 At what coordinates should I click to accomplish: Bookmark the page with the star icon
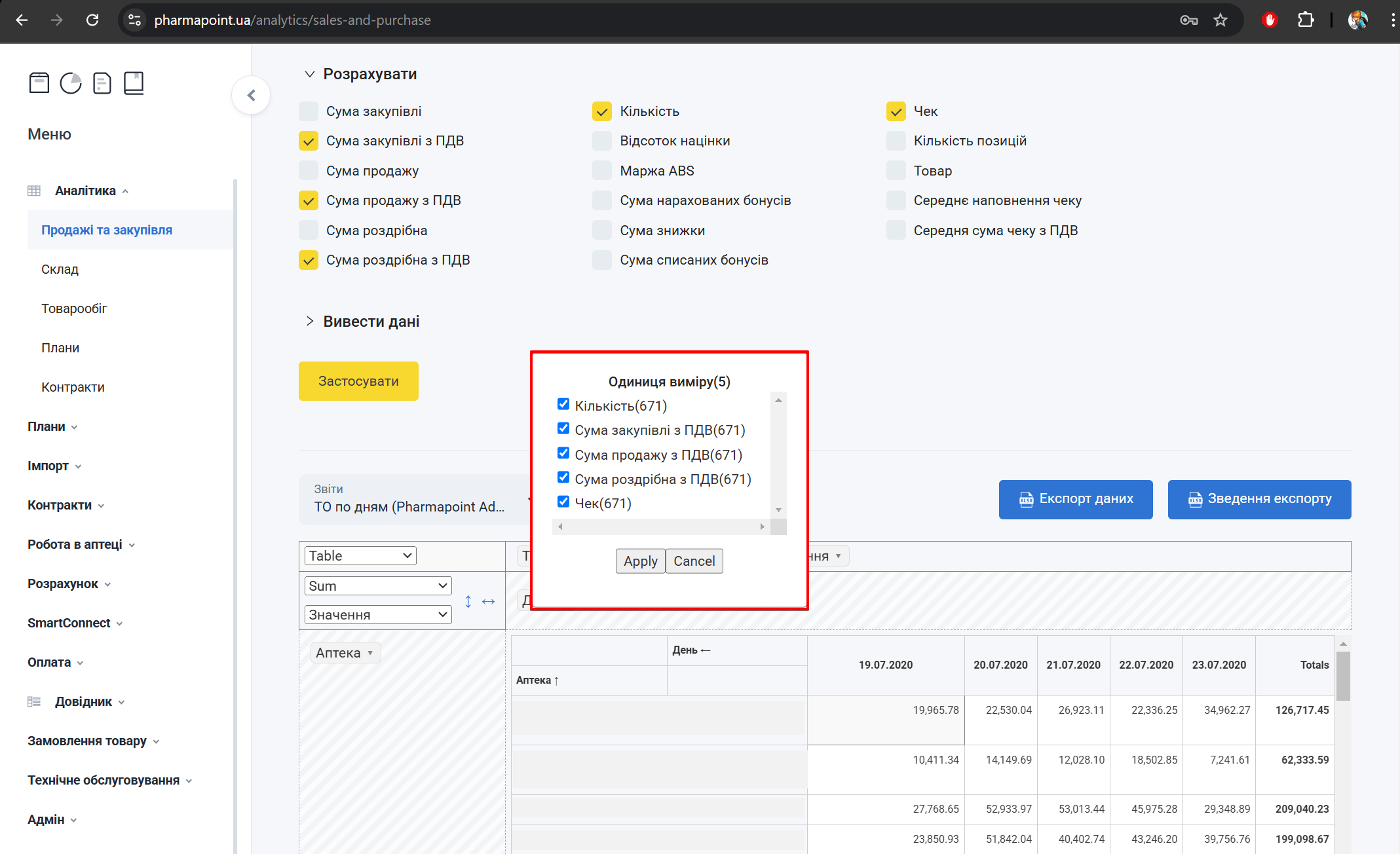[1220, 20]
